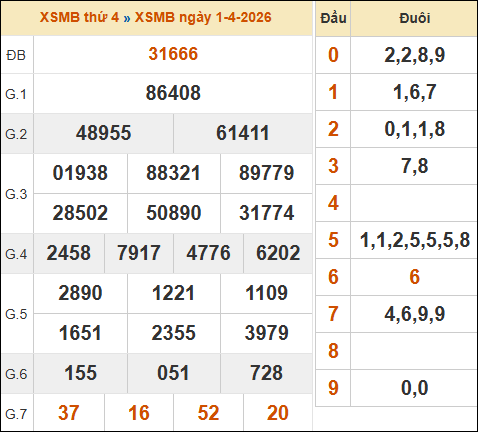Select G.2 number 48955
This screenshot has width=478, height=432.
tap(103, 133)
